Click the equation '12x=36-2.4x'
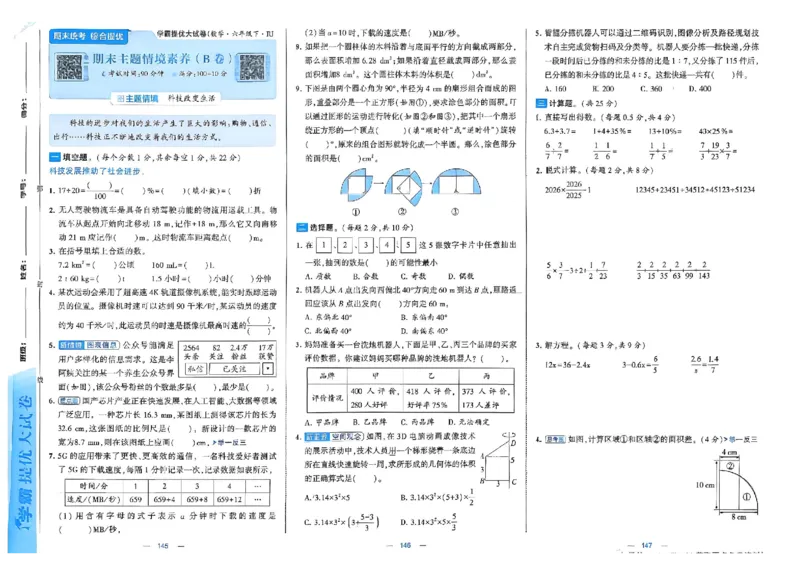The height and width of the screenshot is (566, 800). 568,365
